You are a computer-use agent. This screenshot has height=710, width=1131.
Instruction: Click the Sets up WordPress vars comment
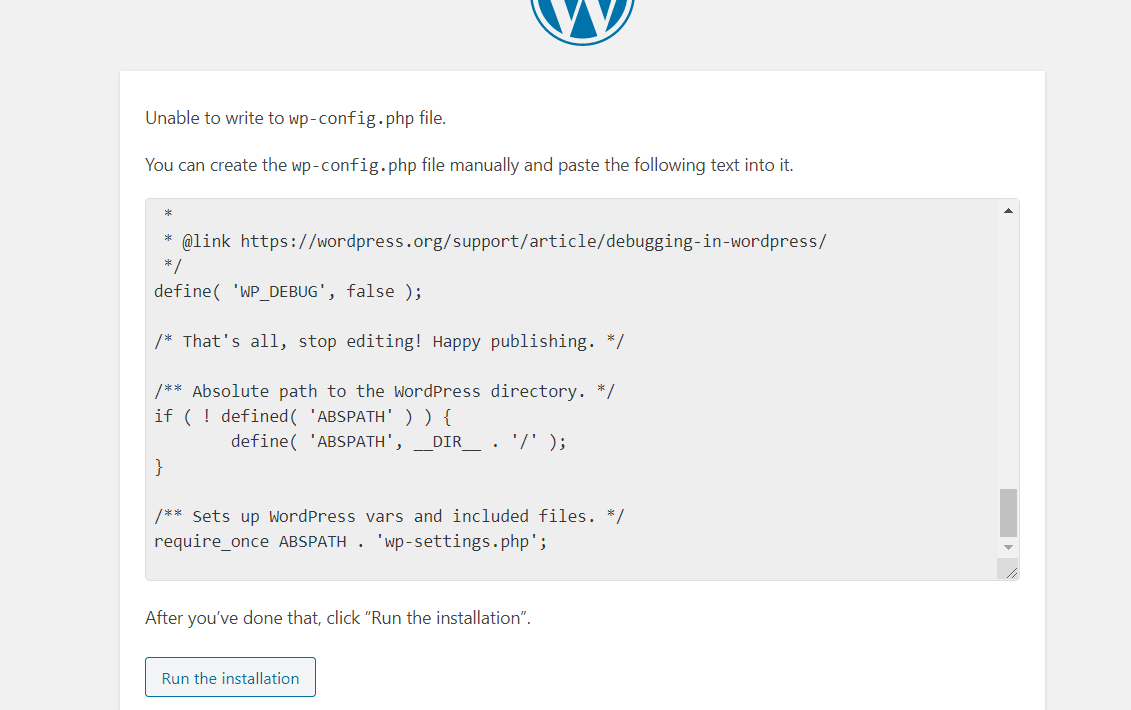point(389,516)
